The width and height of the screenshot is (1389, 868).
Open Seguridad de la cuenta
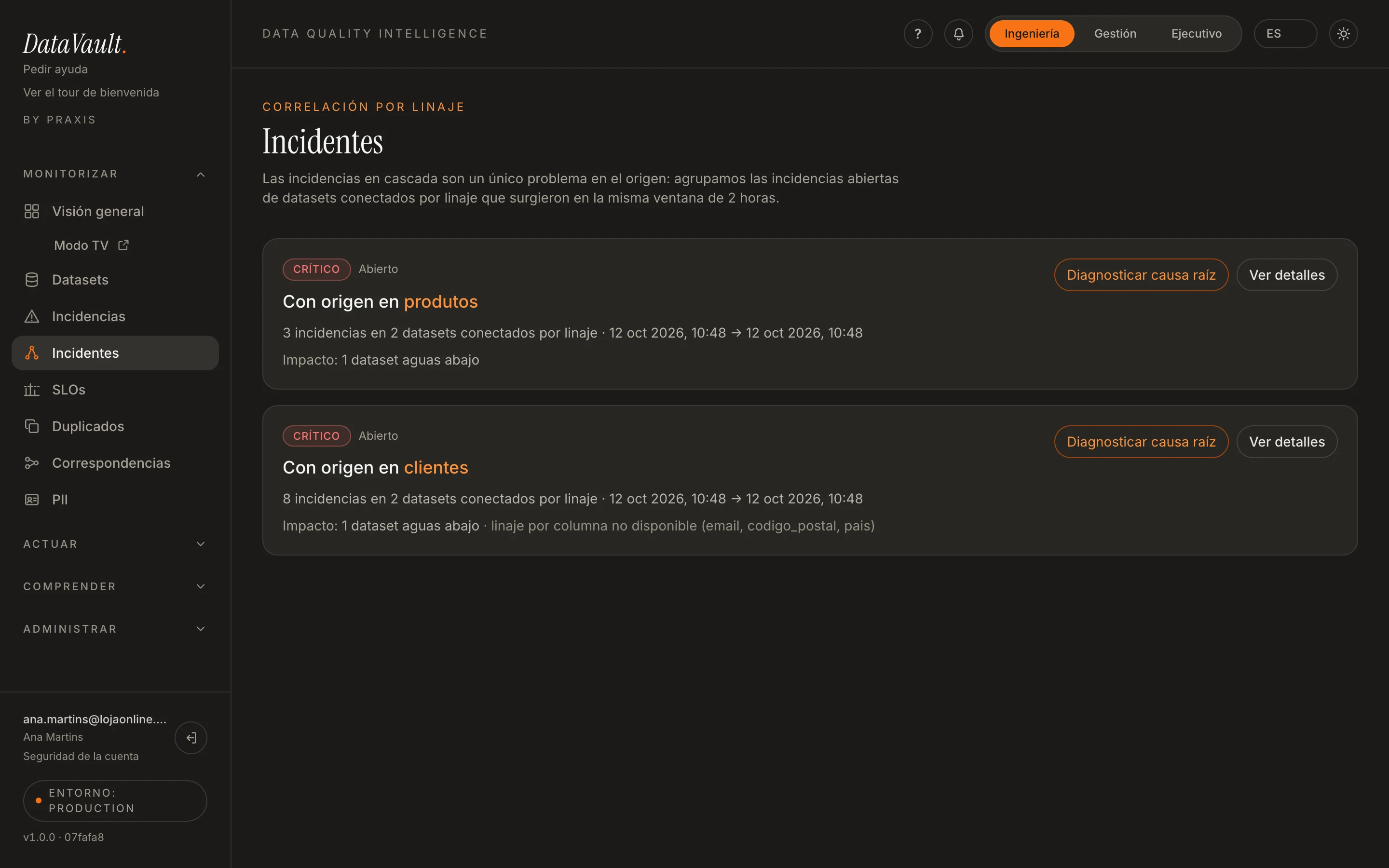click(x=81, y=756)
